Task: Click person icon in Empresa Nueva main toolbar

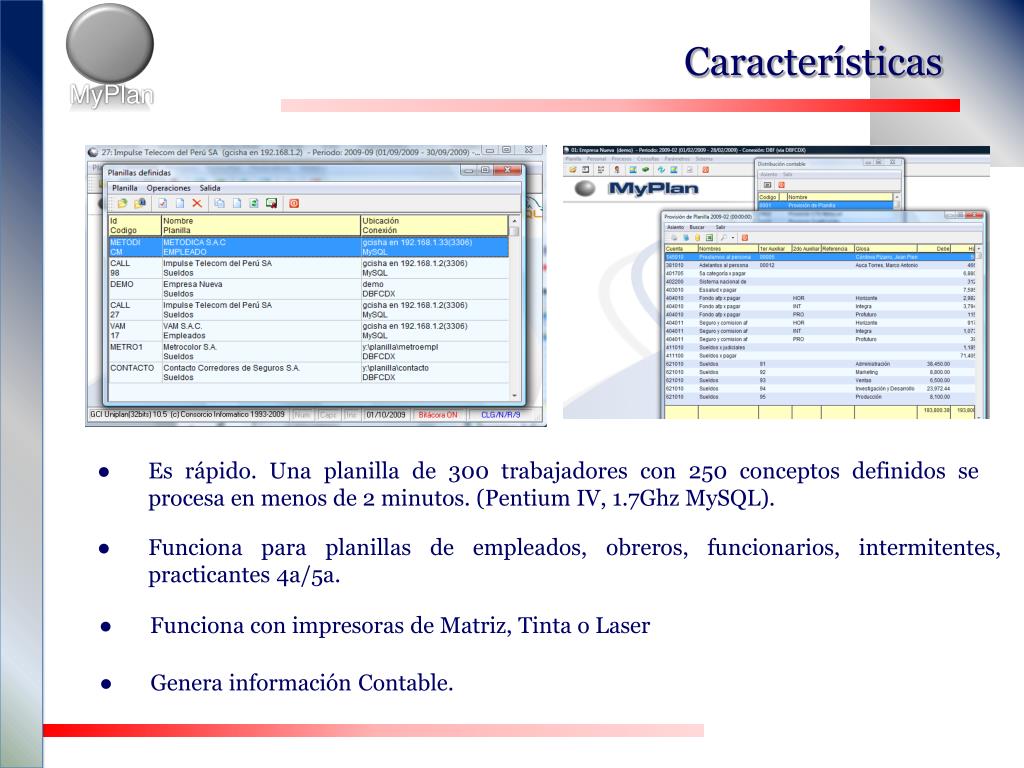Action: (617, 170)
